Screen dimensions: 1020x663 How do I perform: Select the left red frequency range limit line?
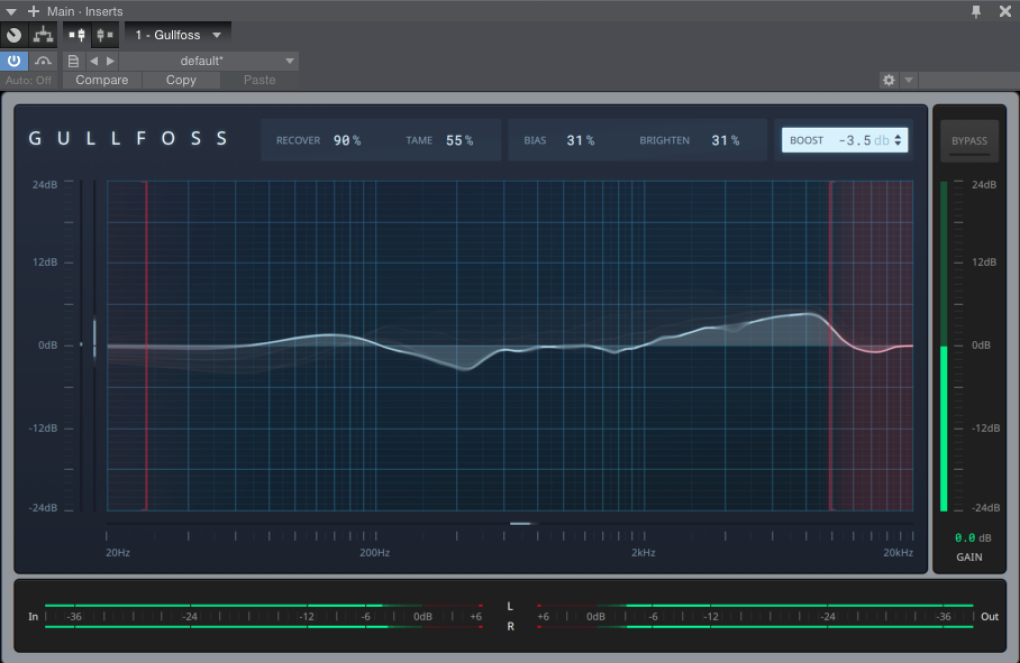click(146, 346)
